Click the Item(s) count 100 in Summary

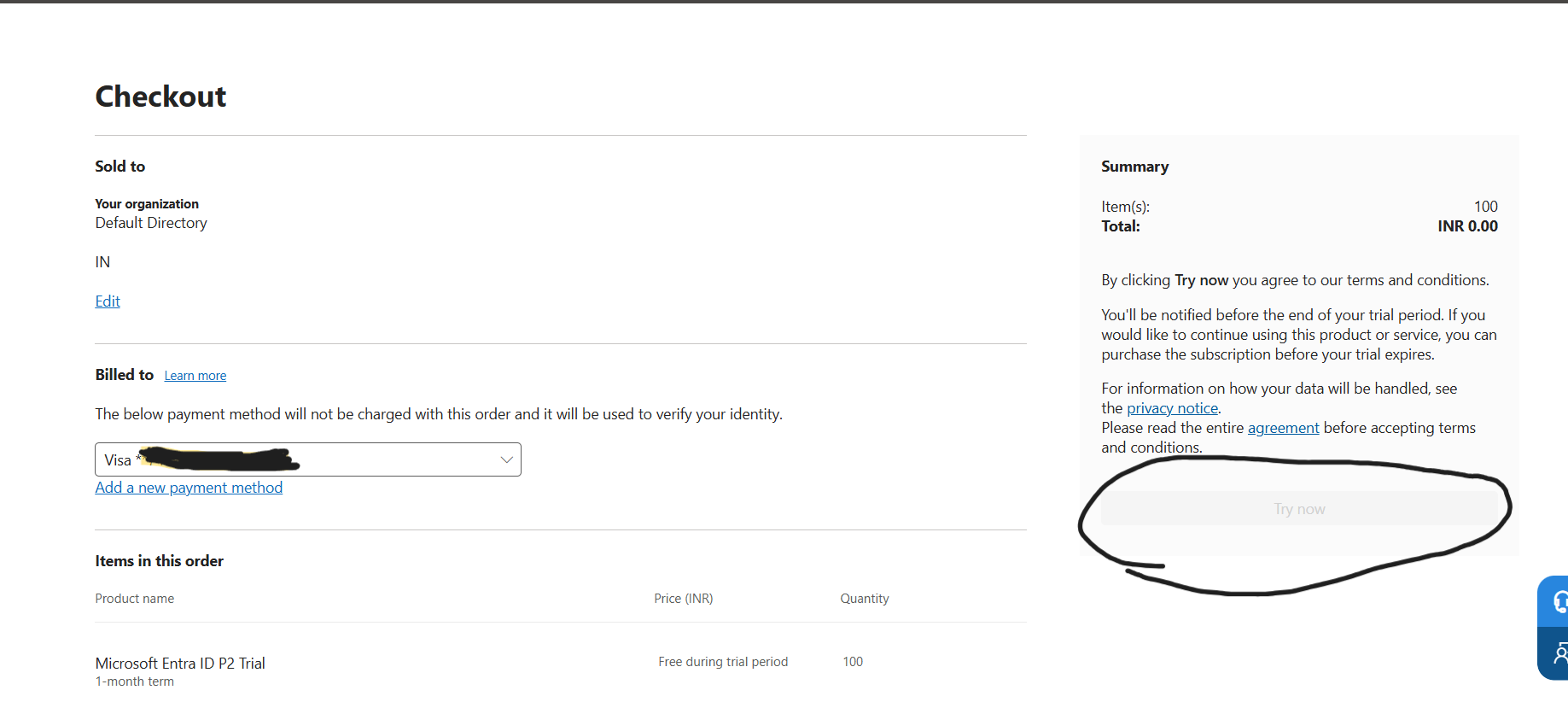(1485, 207)
